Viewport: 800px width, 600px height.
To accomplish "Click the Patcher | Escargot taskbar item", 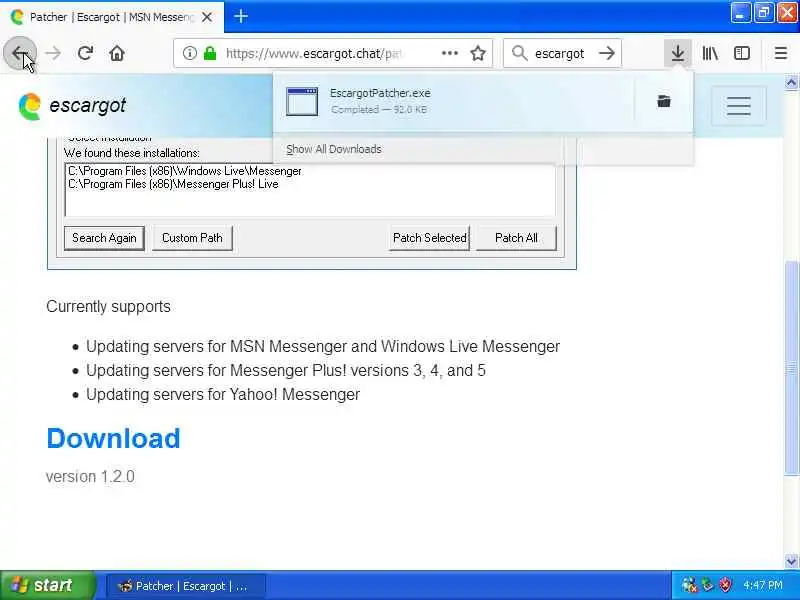I will (x=186, y=586).
